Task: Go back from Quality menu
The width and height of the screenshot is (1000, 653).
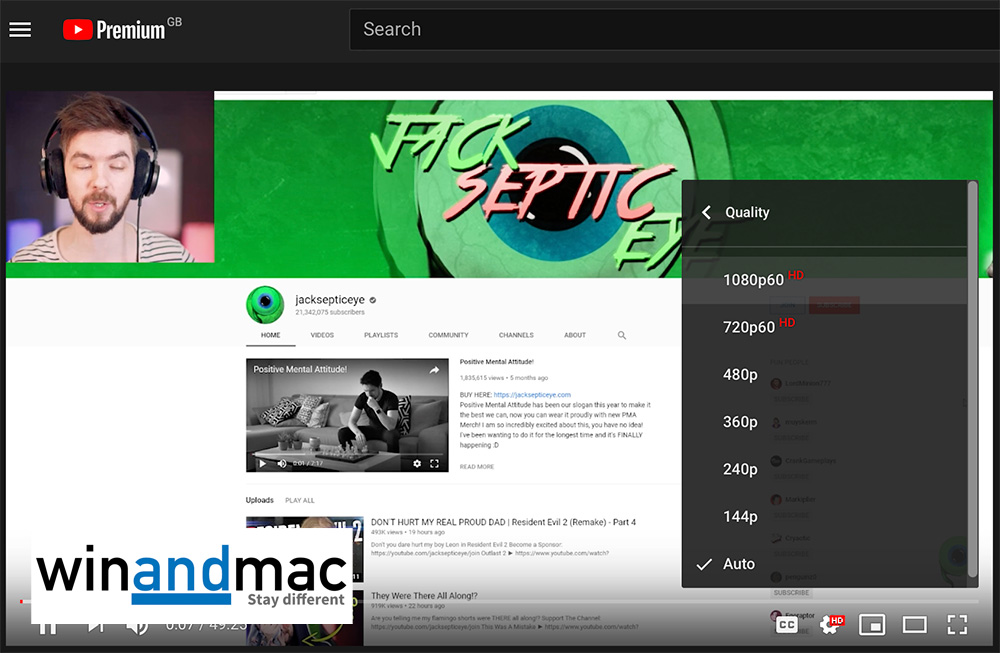Action: tap(706, 212)
